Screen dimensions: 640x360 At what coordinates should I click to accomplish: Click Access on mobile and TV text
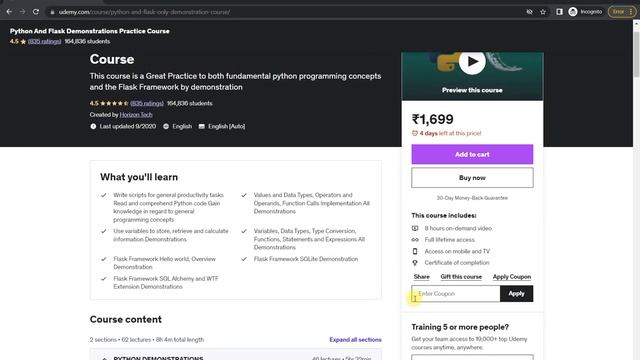[x=457, y=251]
